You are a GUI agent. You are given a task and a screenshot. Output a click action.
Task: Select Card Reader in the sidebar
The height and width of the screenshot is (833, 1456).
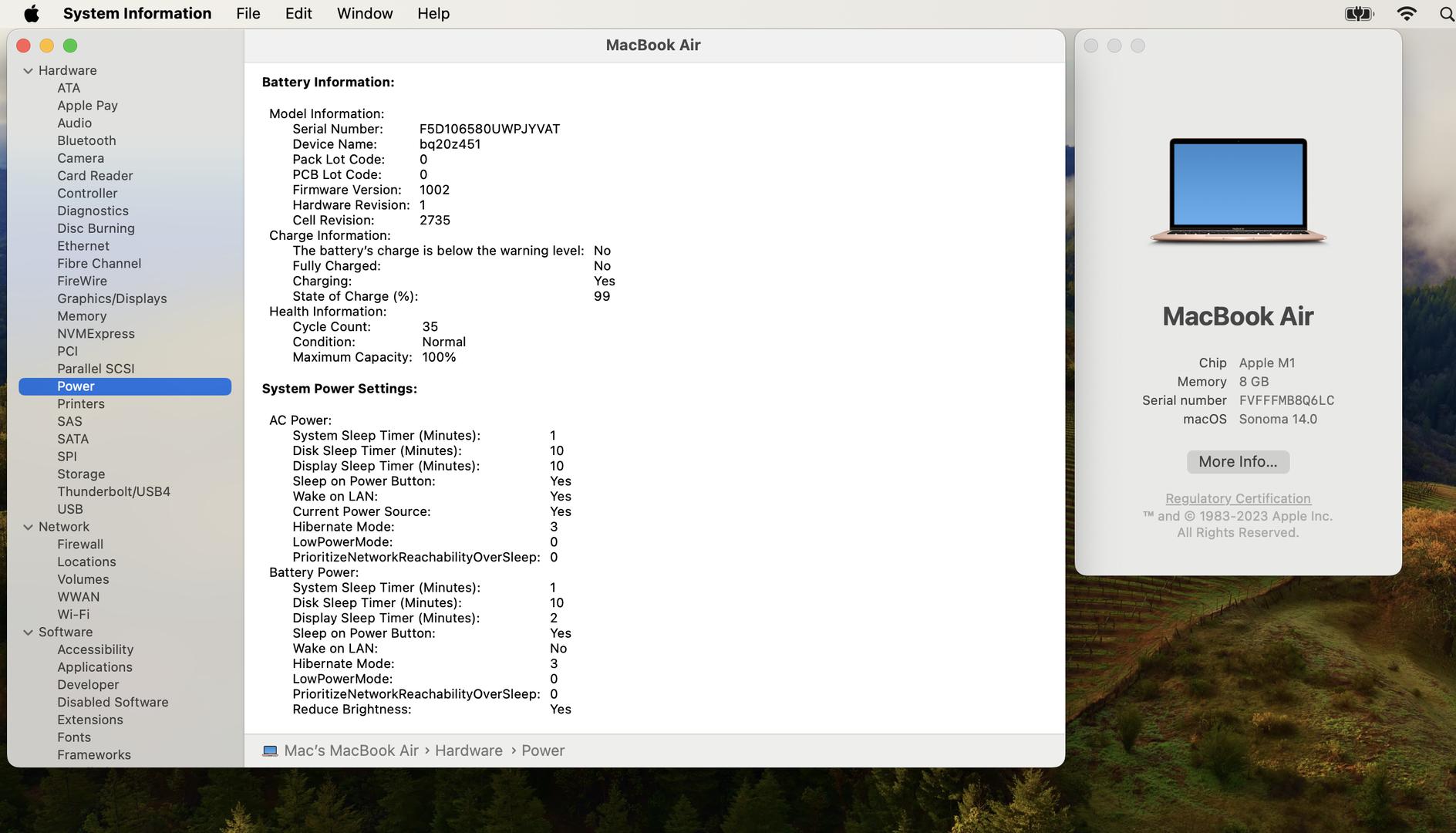[95, 176]
